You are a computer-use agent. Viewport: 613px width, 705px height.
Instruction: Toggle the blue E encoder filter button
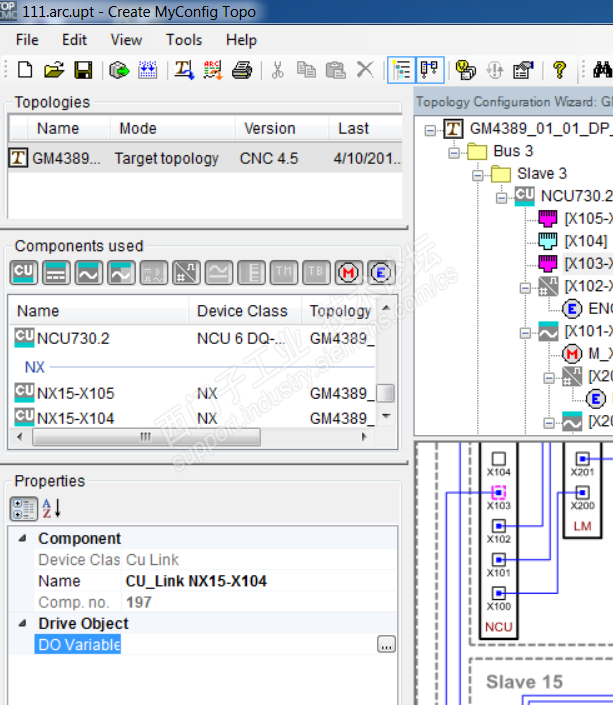379,272
